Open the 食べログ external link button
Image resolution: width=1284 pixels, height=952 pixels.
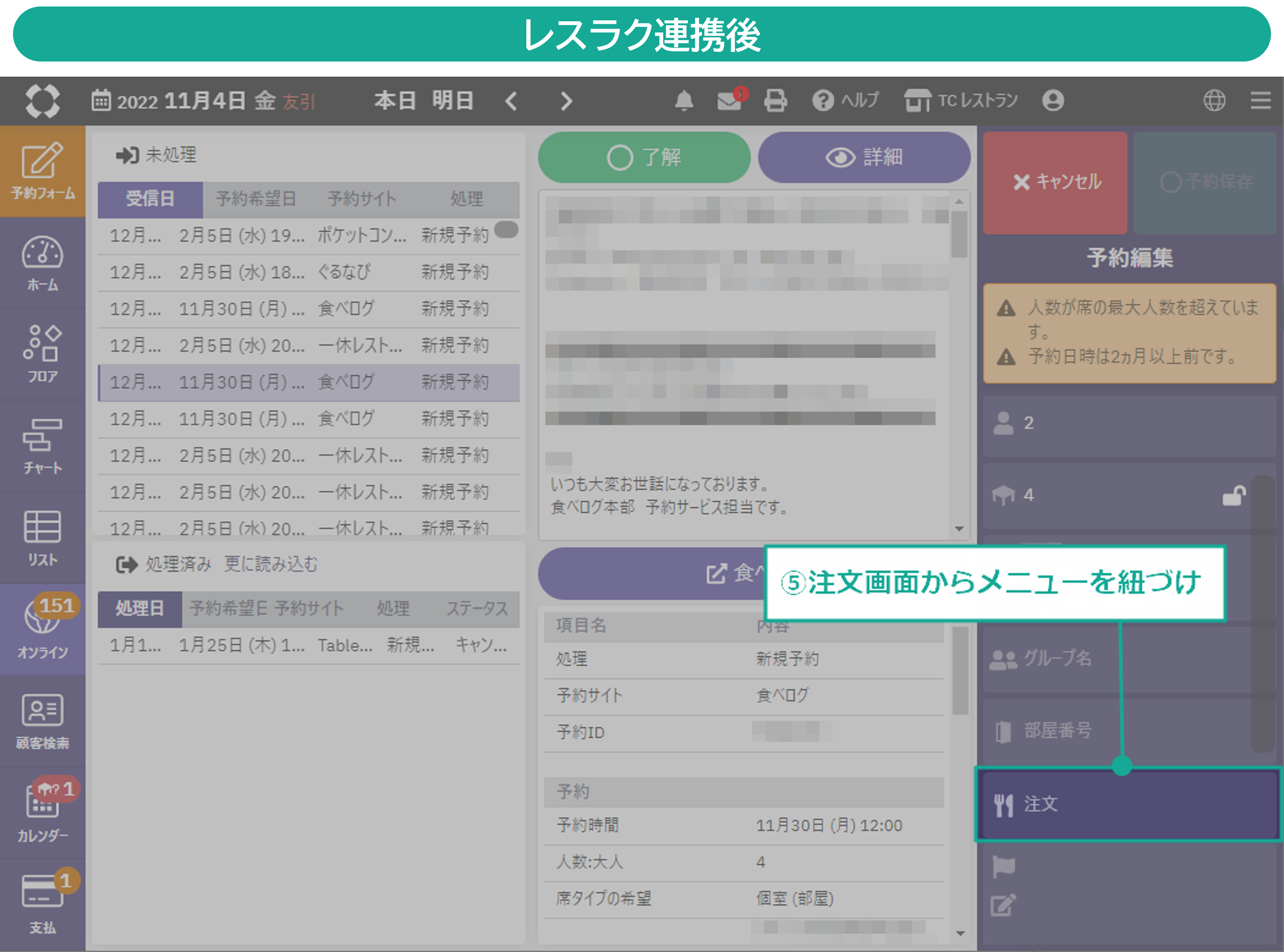pyautogui.click(x=651, y=573)
